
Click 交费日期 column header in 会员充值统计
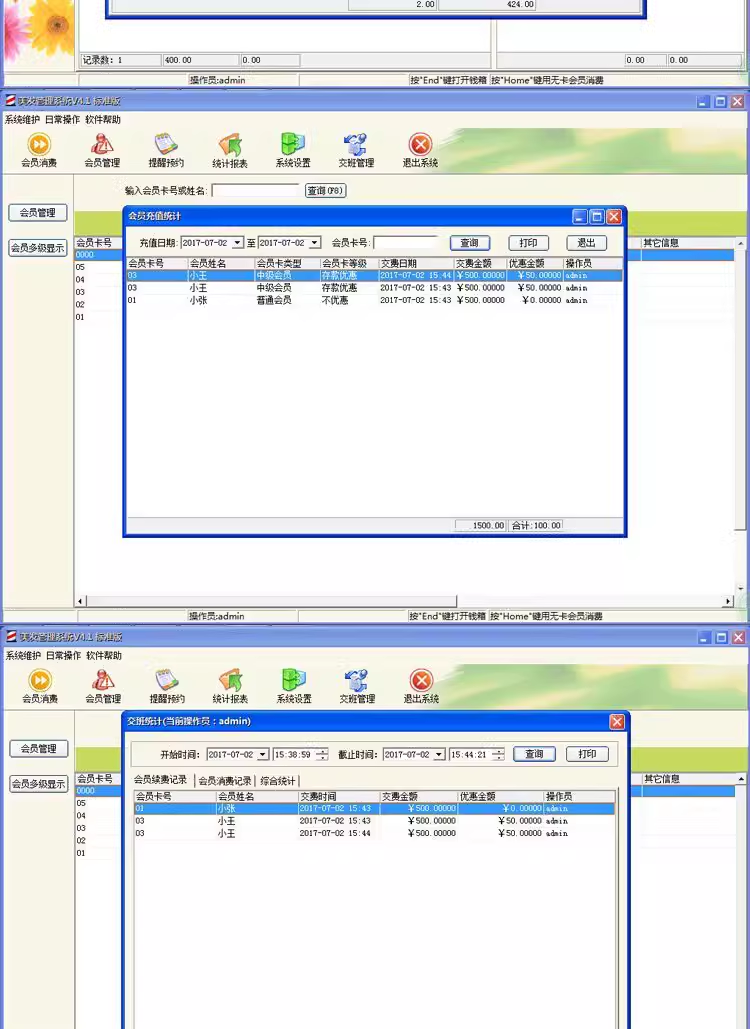[416, 263]
